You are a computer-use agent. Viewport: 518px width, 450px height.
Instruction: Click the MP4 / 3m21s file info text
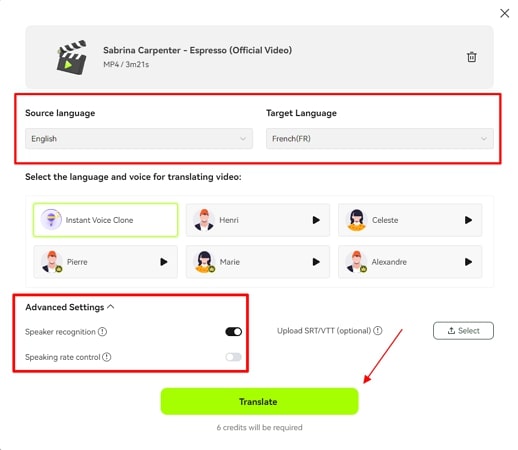[x=126, y=64]
